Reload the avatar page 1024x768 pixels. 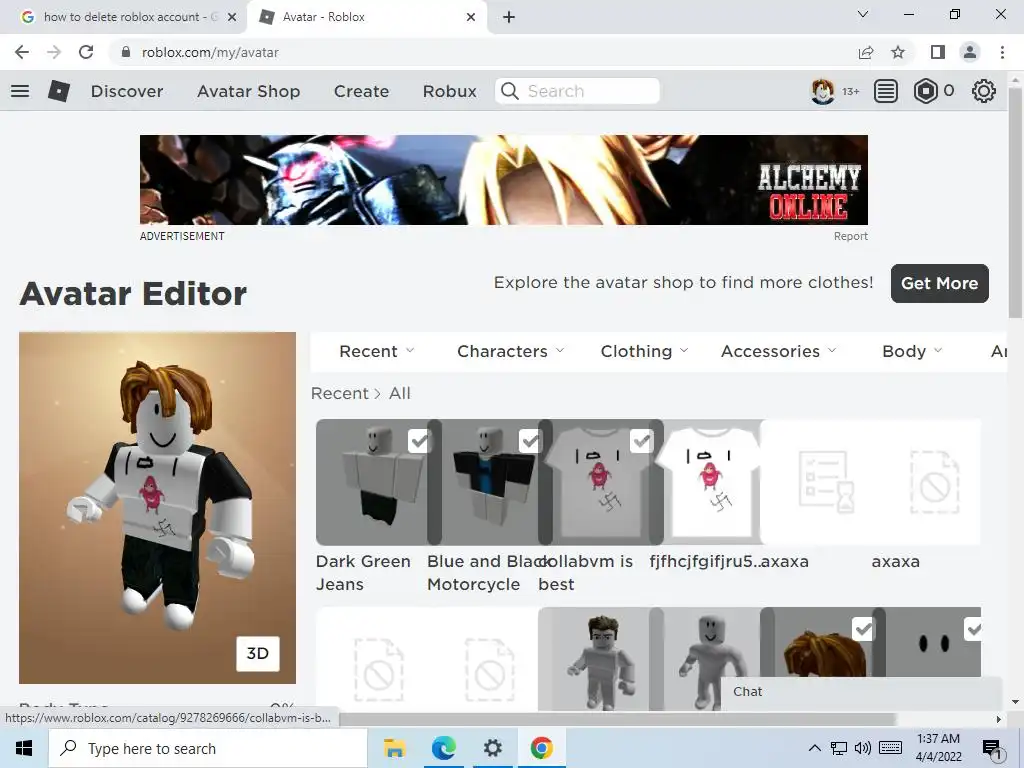86,52
